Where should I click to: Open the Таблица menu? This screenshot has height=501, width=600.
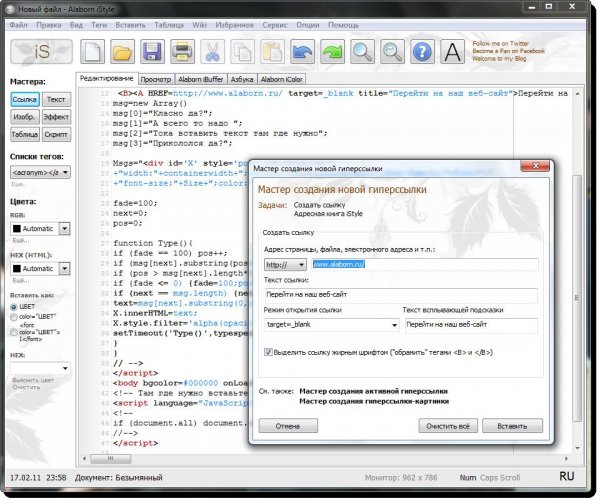(169, 25)
